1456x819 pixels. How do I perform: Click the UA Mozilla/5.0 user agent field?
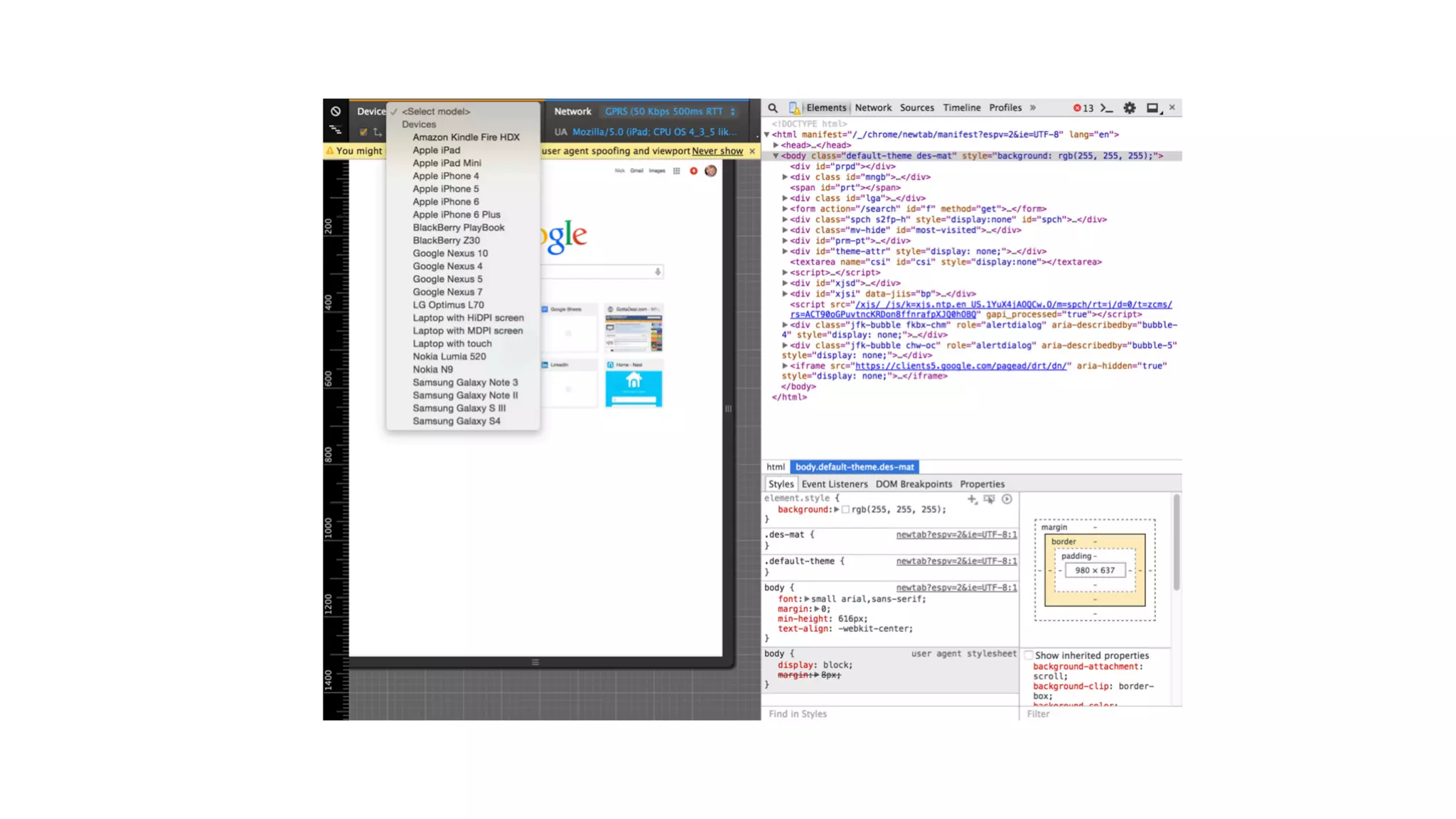pos(655,132)
